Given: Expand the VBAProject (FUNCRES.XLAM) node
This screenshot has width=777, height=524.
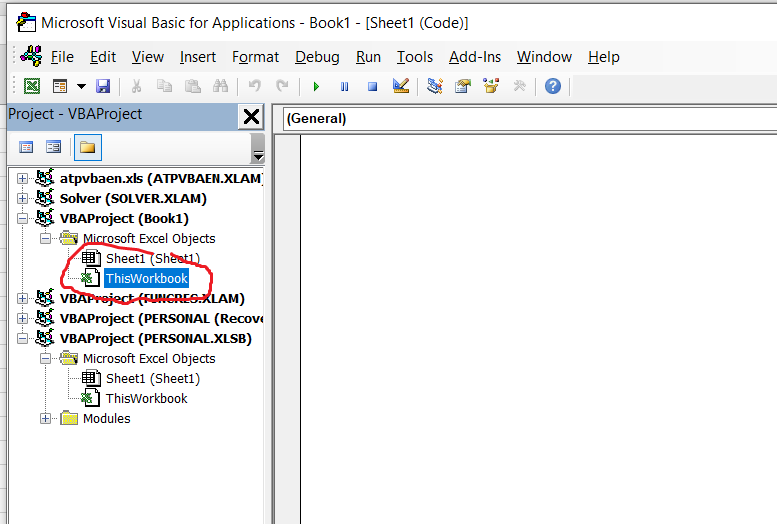Looking at the screenshot, I should click(x=22, y=298).
